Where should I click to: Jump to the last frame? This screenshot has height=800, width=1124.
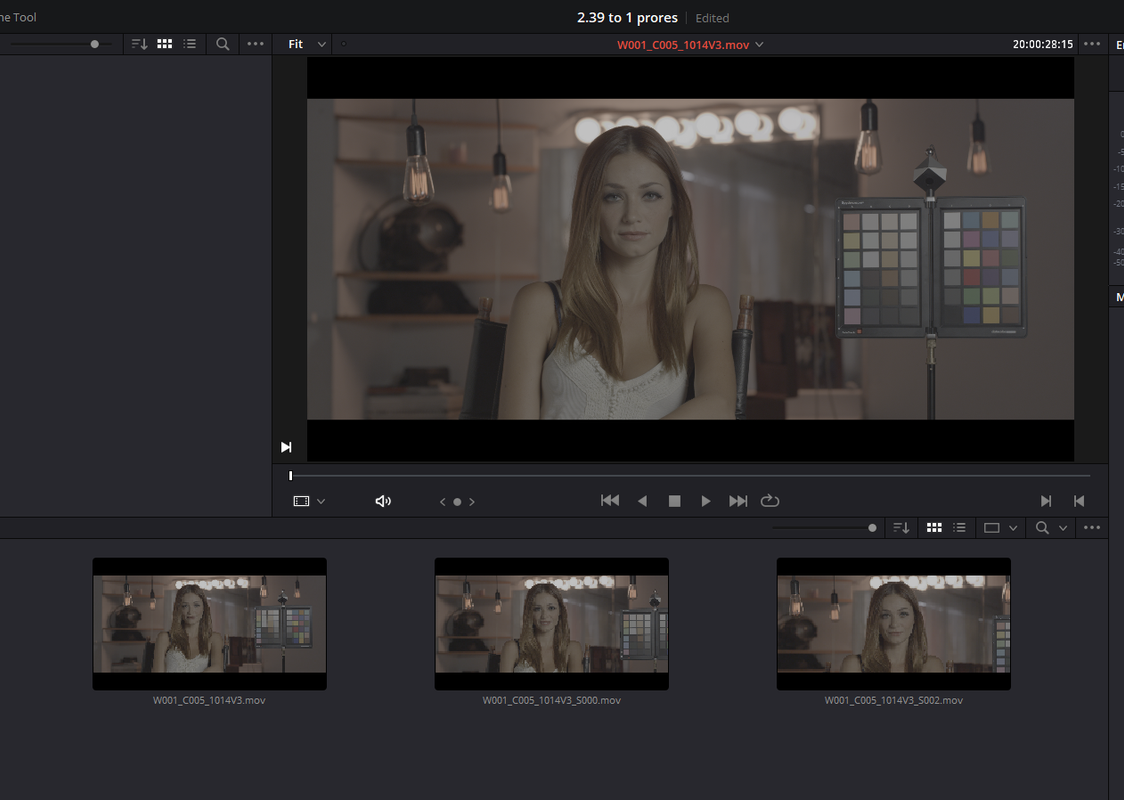(738, 501)
